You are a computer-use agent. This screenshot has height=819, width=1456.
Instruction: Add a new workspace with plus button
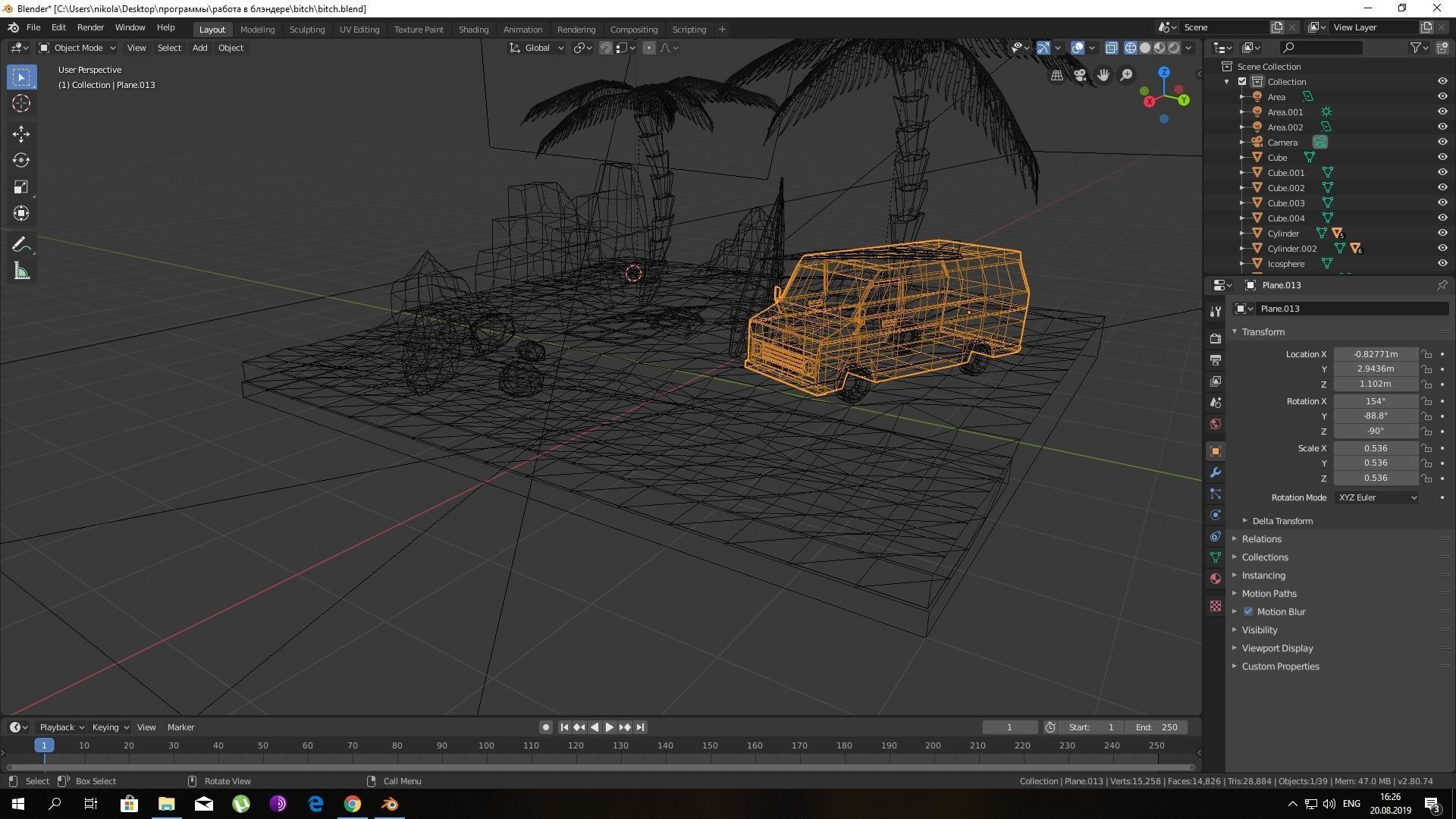[722, 30]
